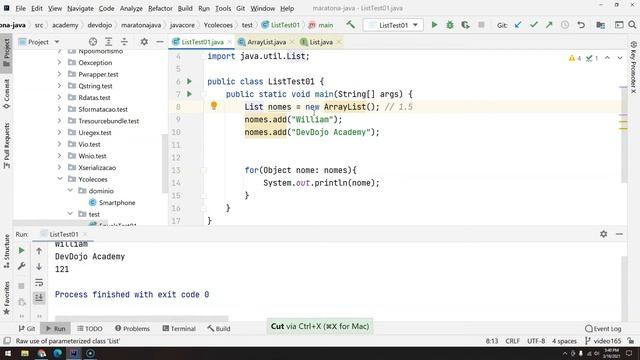Click ycolecoes breadcrumb in navigation bar

(218, 25)
